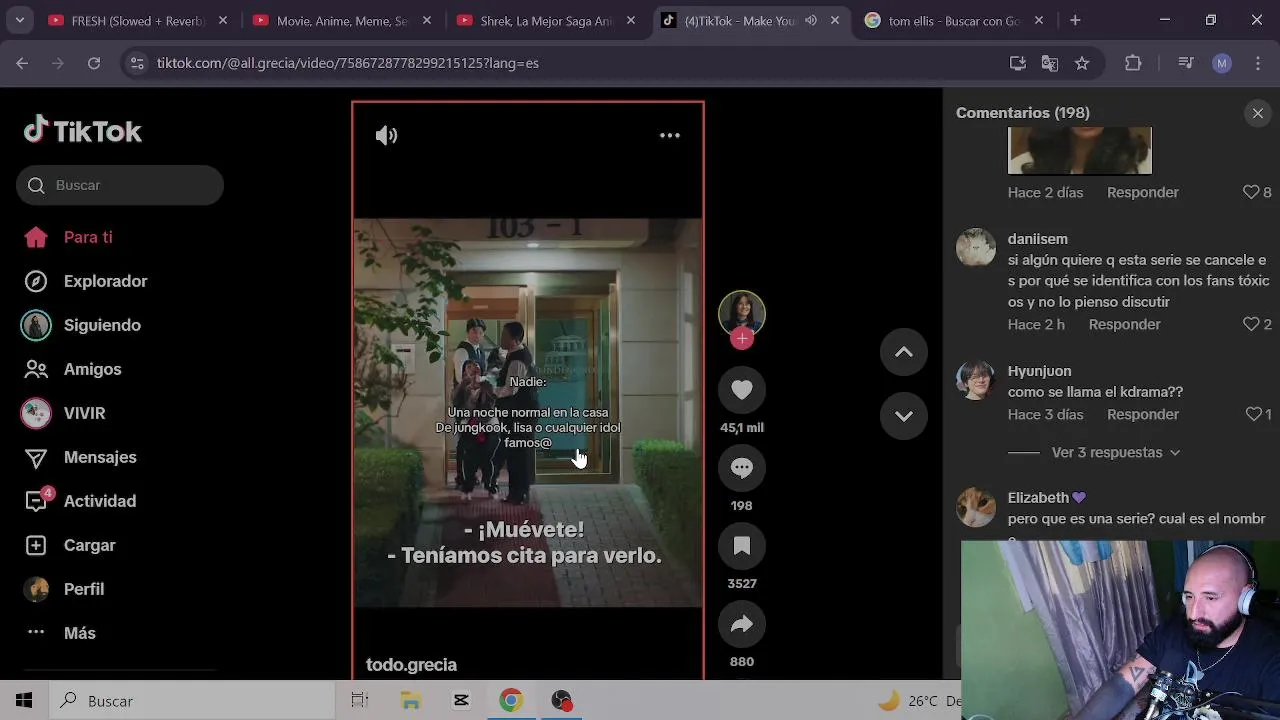Open daniisem profile name
The width and height of the screenshot is (1280, 720).
tap(1038, 239)
